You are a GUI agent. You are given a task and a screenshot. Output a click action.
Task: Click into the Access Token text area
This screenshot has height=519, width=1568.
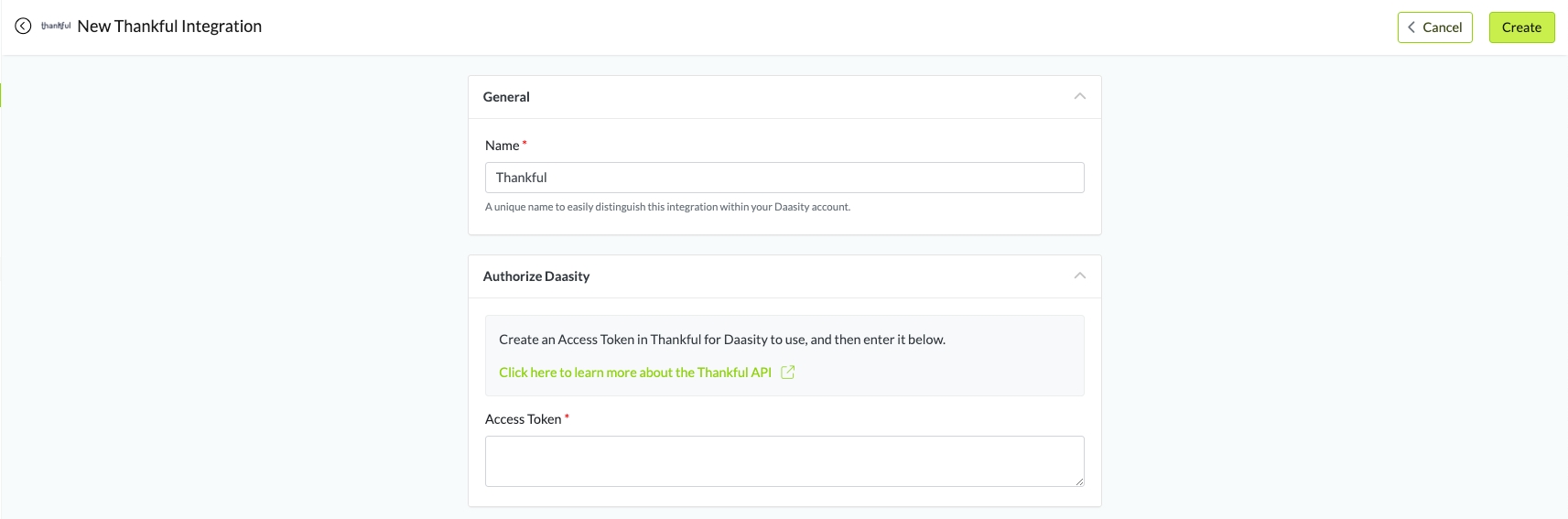coord(784,460)
